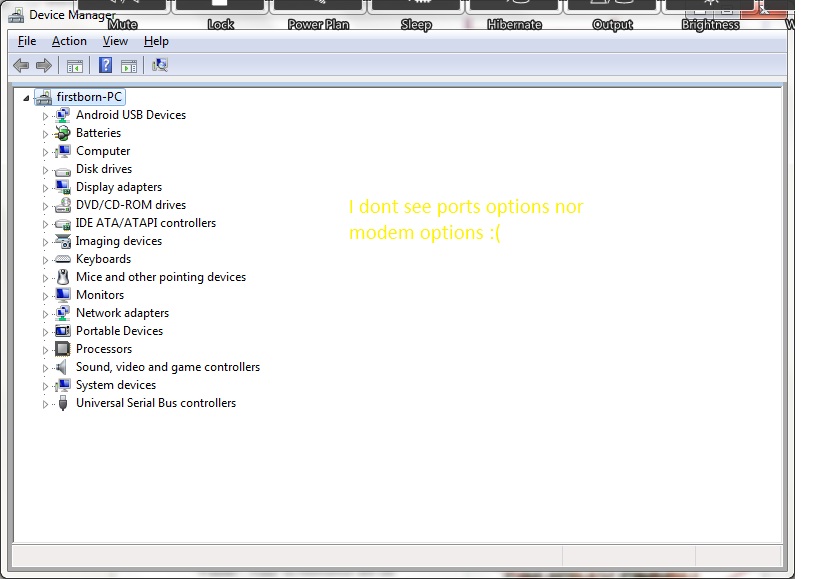Select the Android USB Devices label
This screenshot has height=579, width=819.
pyautogui.click(x=131, y=115)
